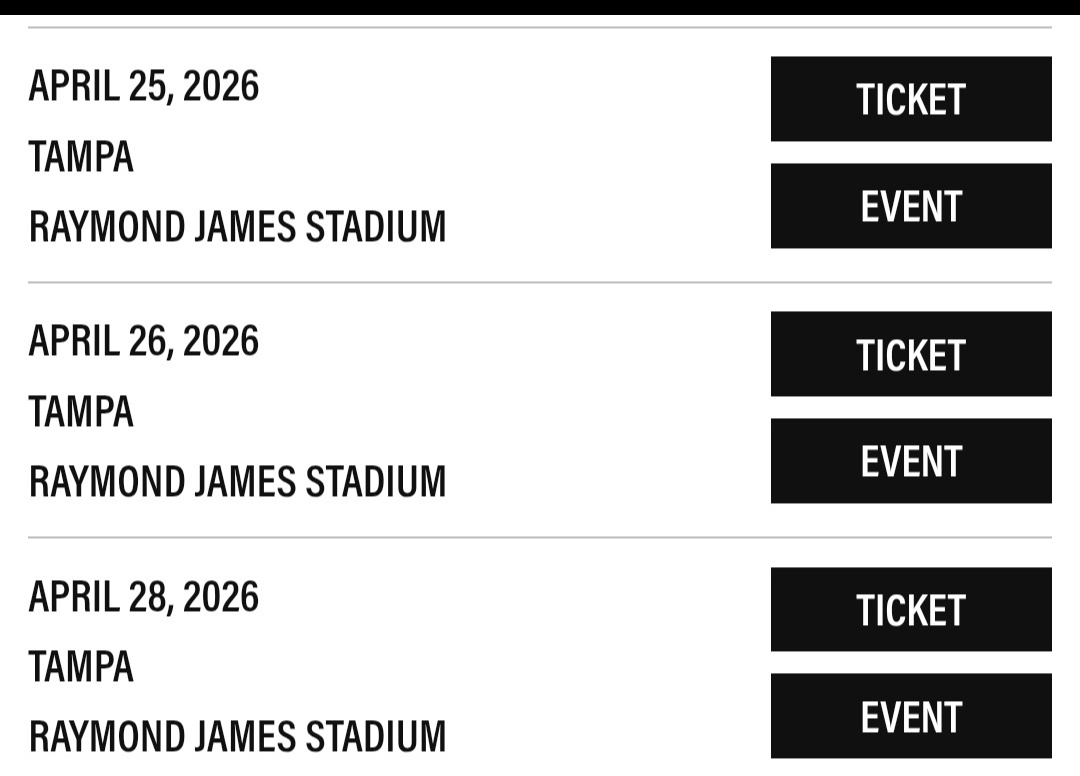Buy a ticket for the April 26 show
1080x776 pixels.
(x=911, y=354)
